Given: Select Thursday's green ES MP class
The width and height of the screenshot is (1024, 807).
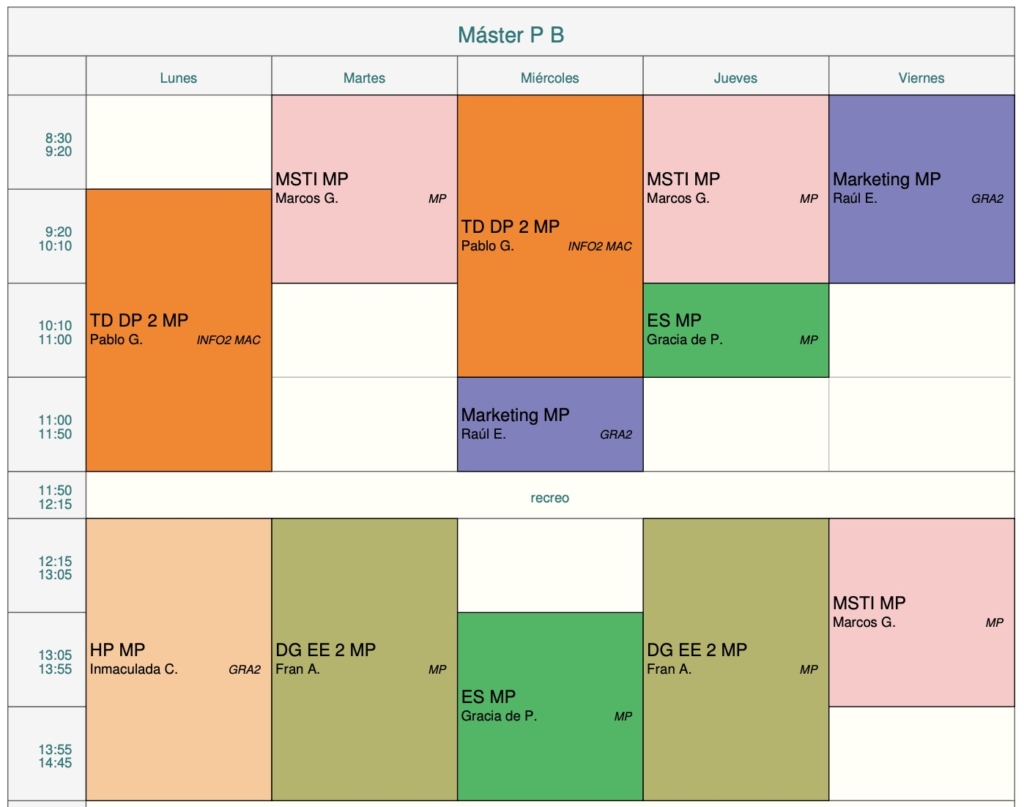Looking at the screenshot, I should (x=735, y=330).
